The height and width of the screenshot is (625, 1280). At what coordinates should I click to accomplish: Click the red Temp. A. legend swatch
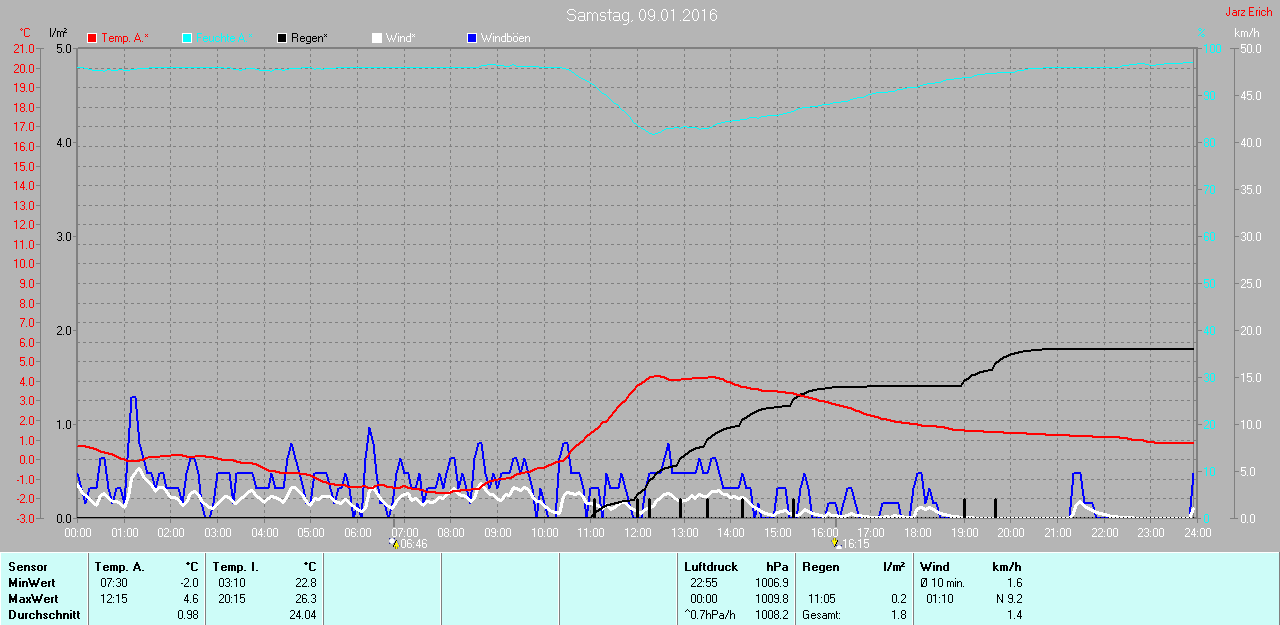93,38
